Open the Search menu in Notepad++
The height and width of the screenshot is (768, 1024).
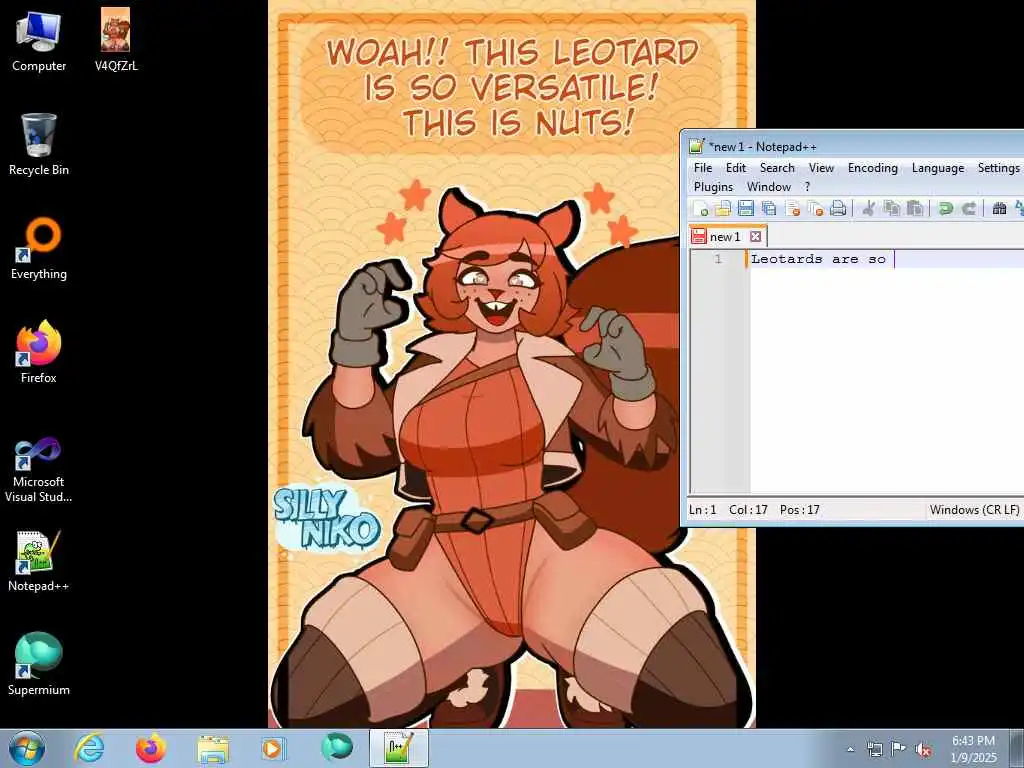coord(777,168)
